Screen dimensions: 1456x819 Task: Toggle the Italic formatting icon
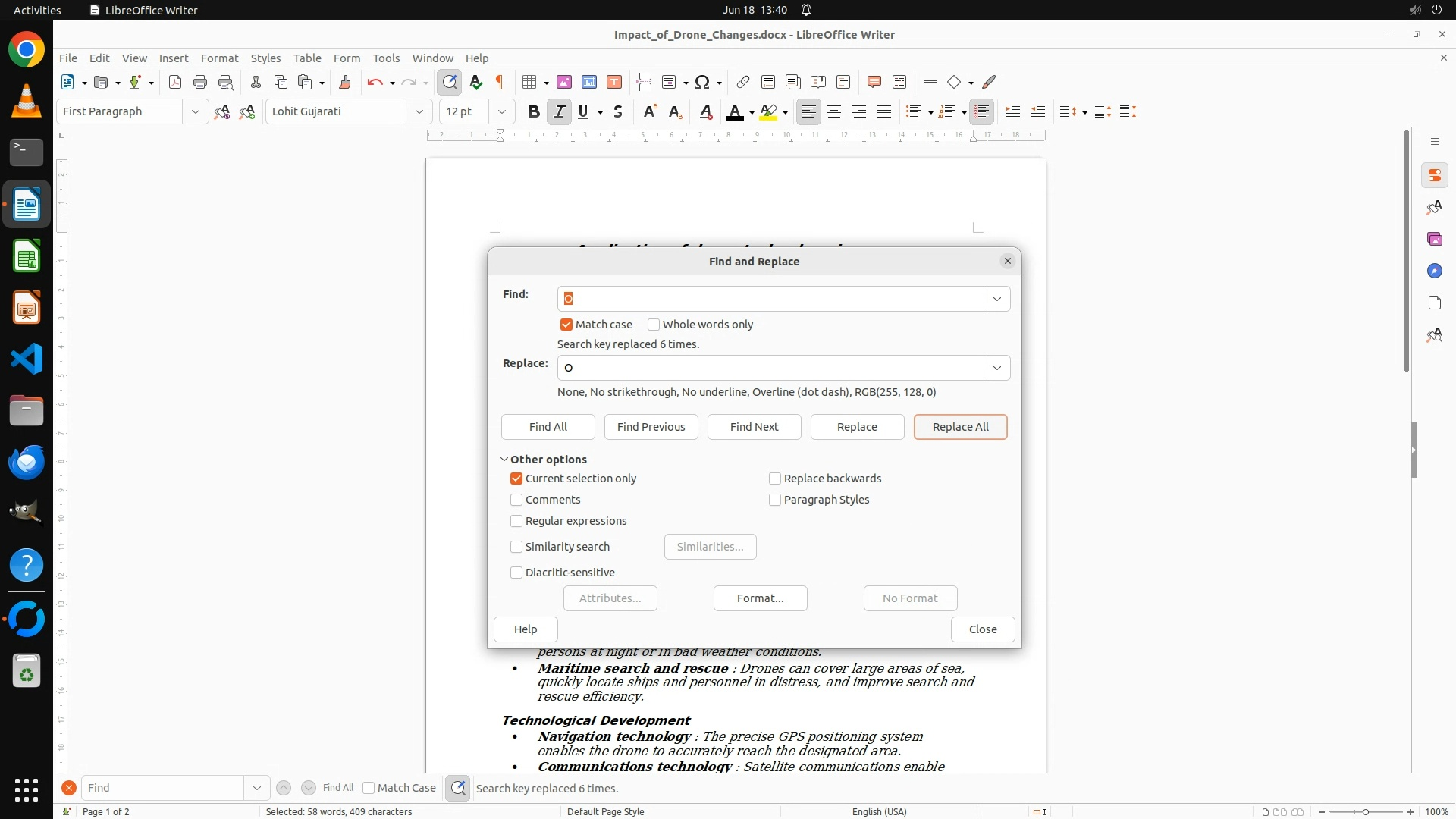tap(559, 111)
